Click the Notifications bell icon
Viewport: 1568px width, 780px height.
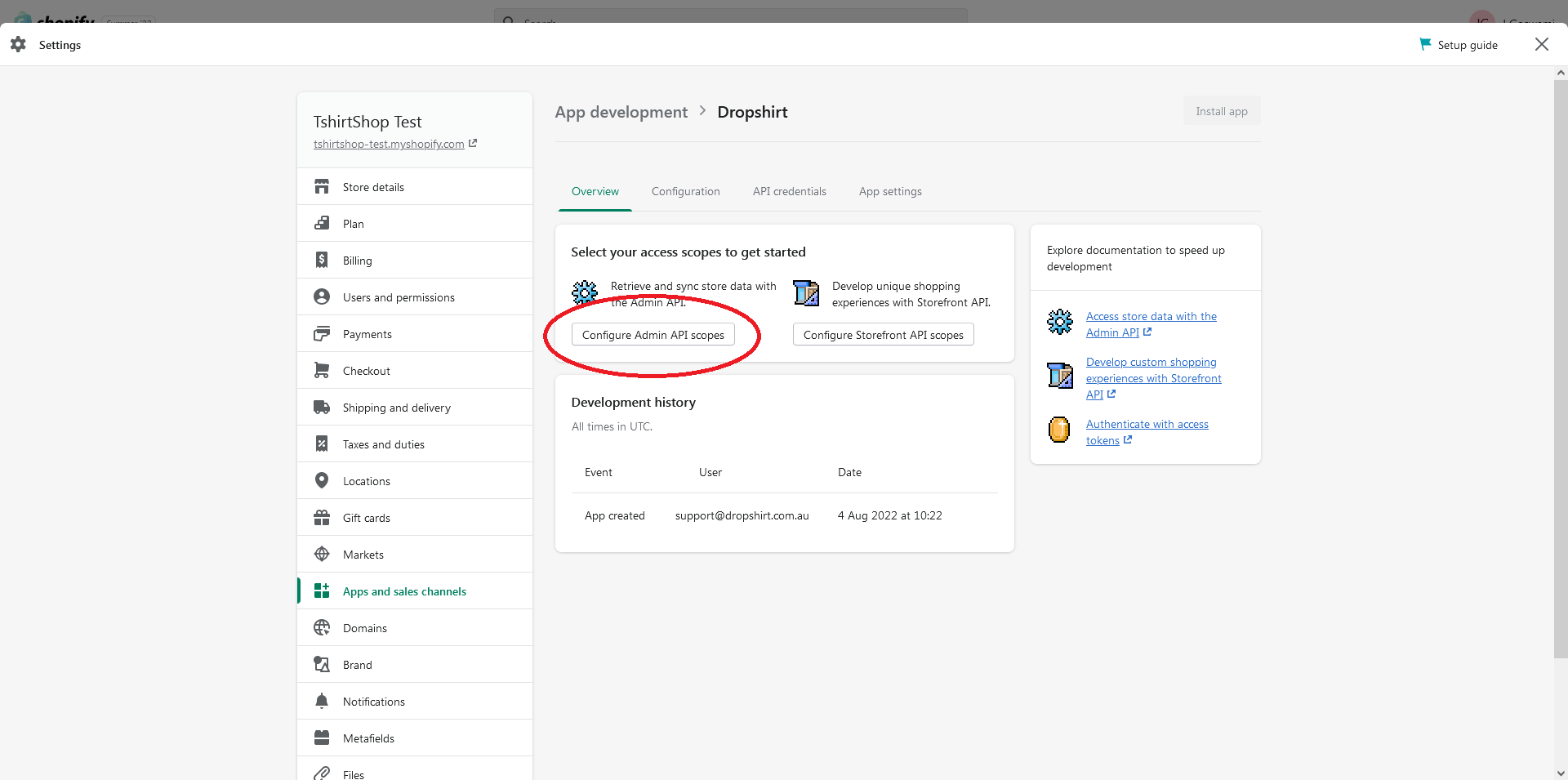click(x=322, y=702)
